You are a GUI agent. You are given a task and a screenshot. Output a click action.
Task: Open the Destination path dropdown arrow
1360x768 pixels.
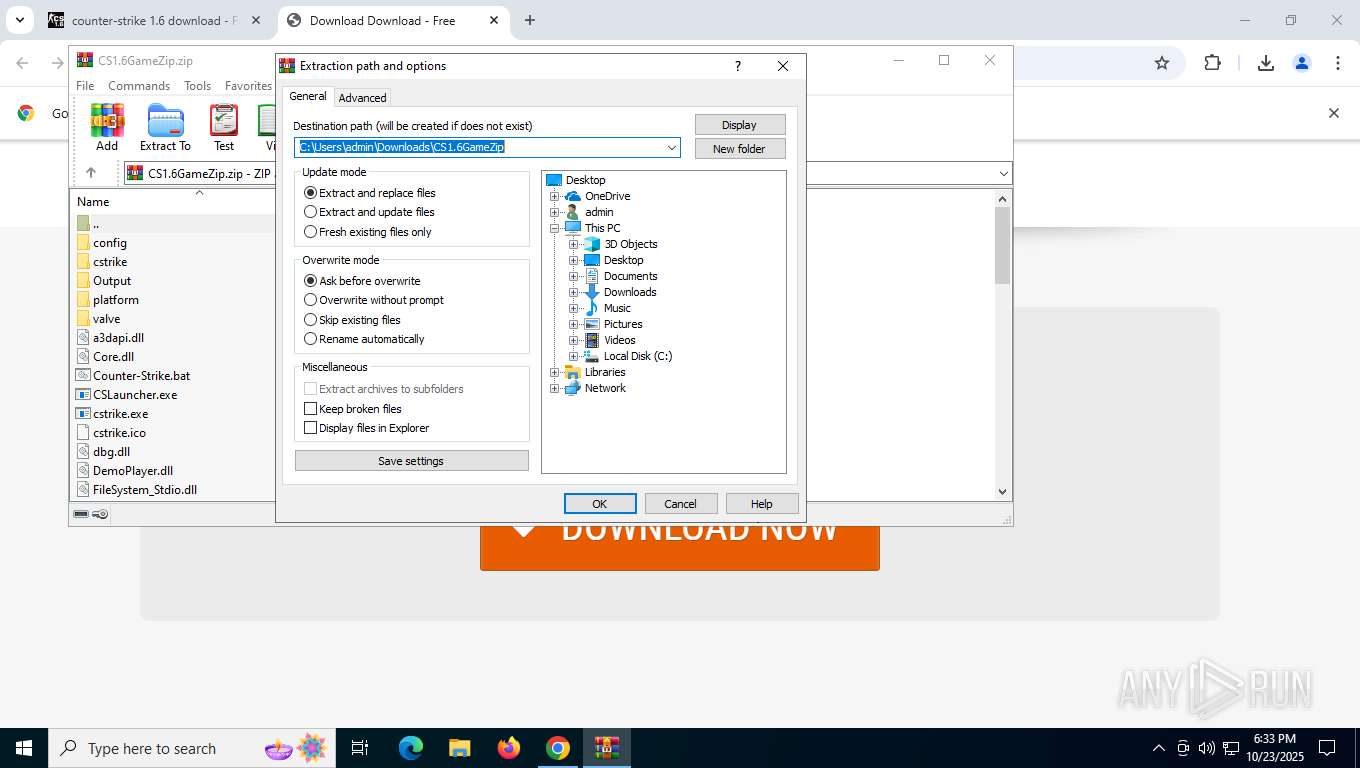tap(672, 148)
